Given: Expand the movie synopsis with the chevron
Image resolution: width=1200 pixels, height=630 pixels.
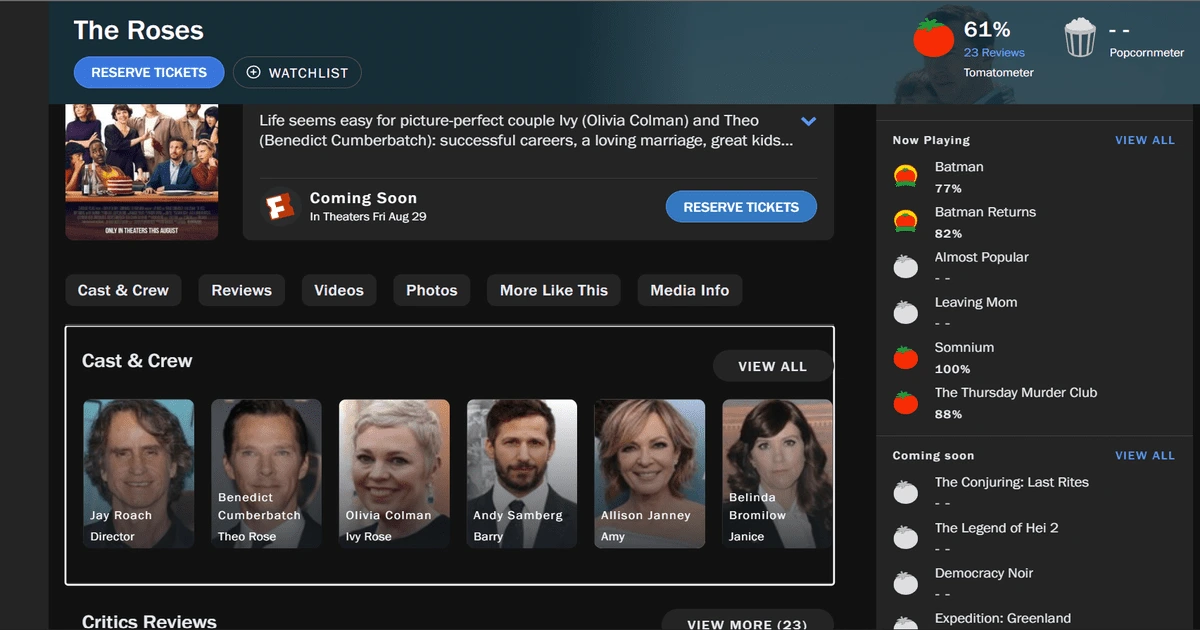Looking at the screenshot, I should tap(809, 121).
